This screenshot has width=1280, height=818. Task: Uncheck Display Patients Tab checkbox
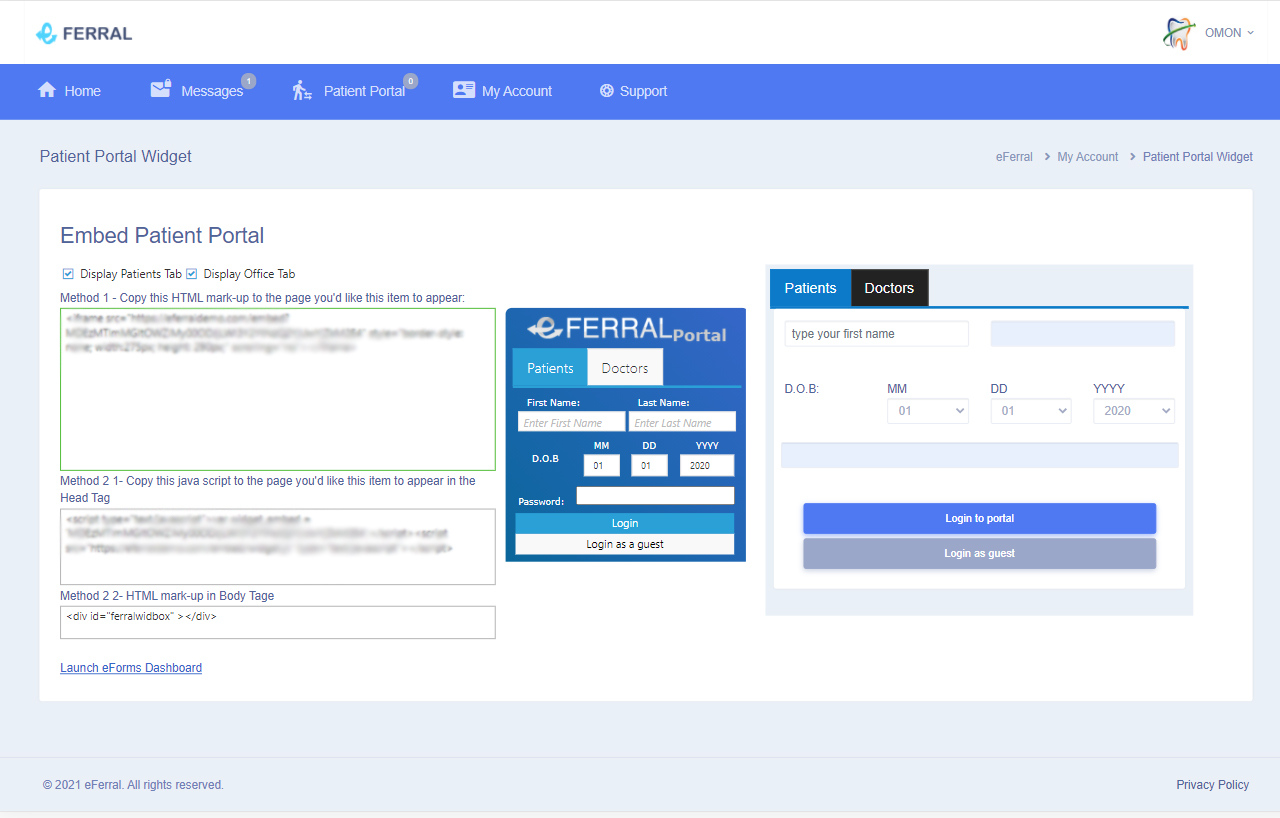(x=68, y=274)
